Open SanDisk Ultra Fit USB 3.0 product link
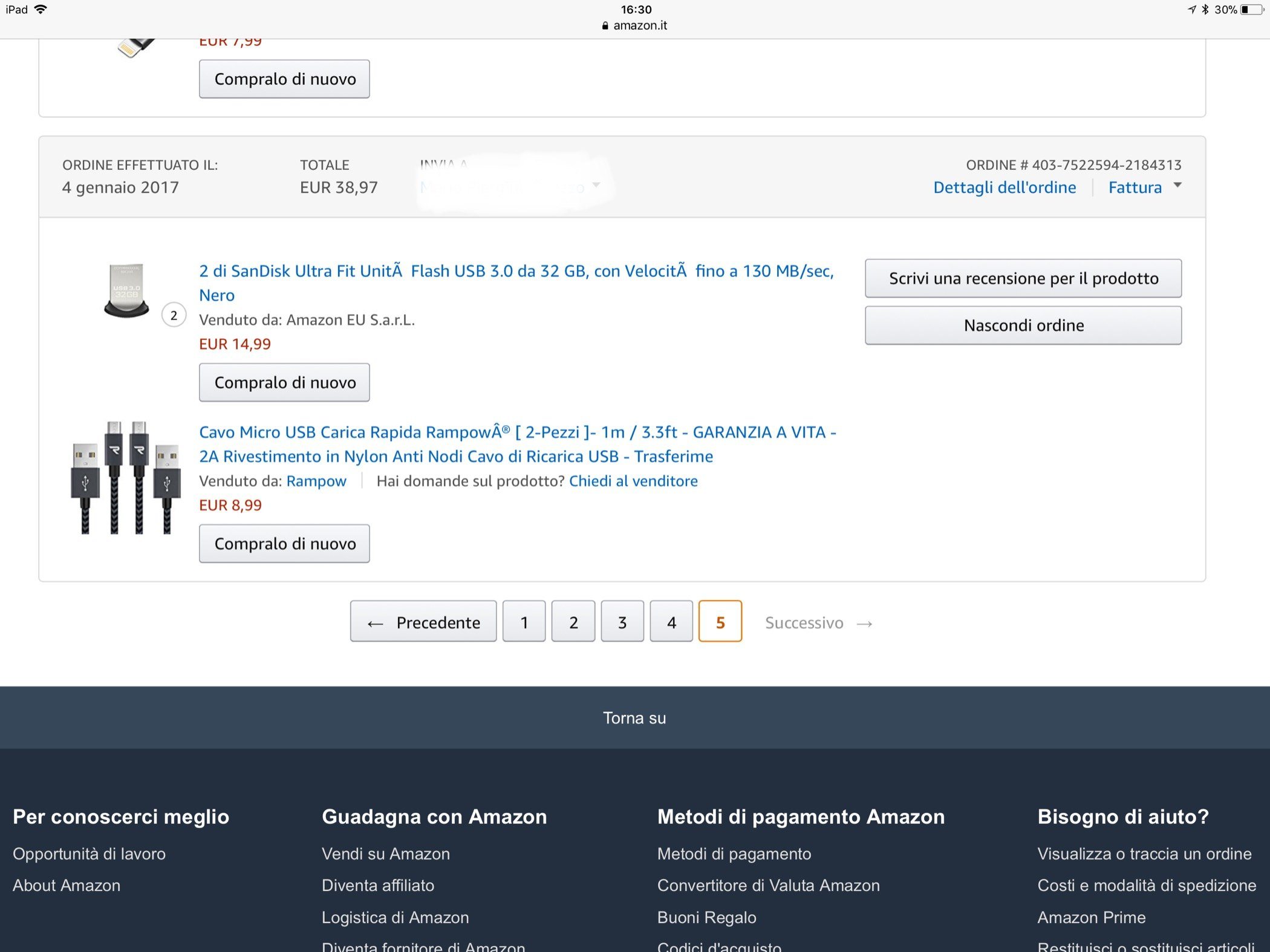The image size is (1270, 952). tap(516, 282)
